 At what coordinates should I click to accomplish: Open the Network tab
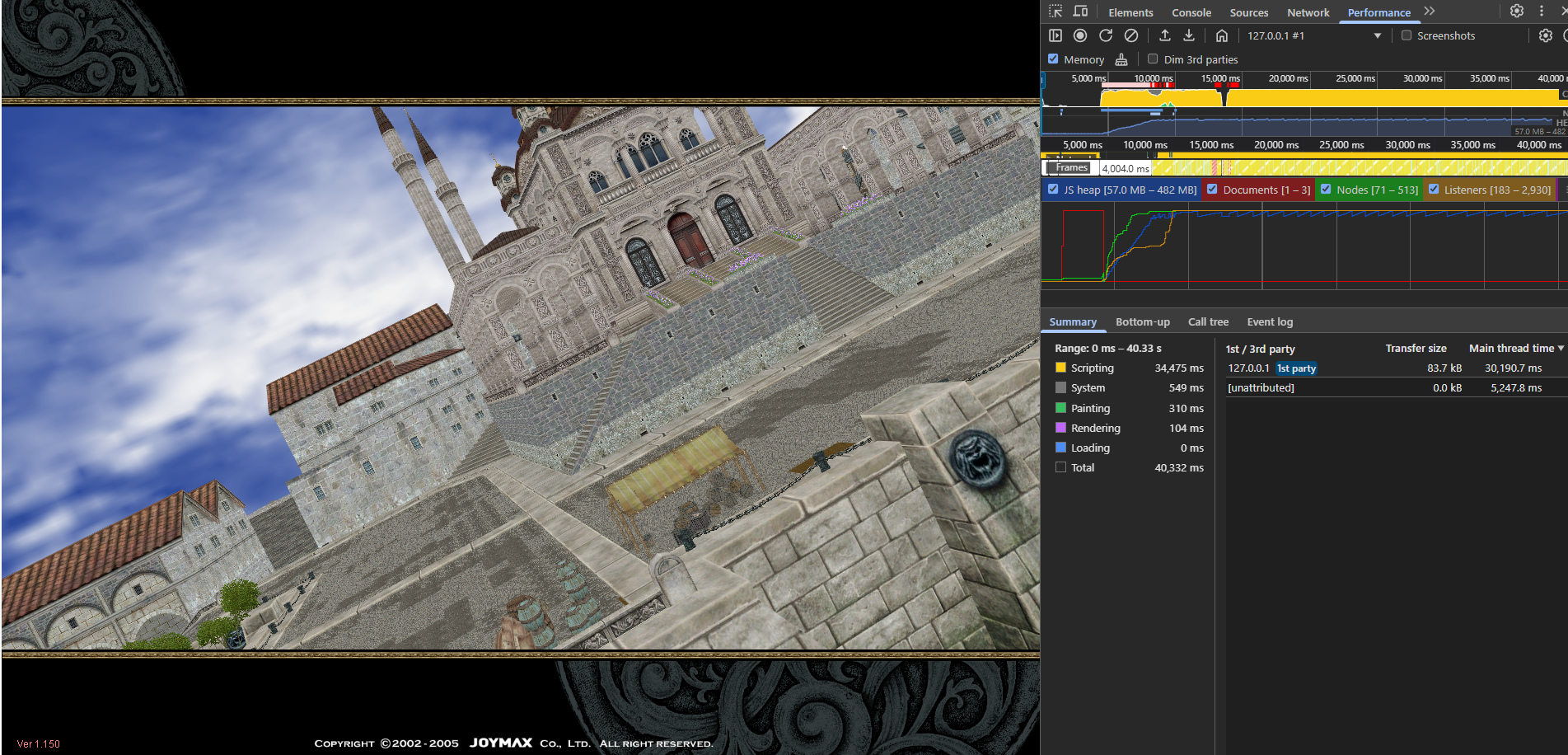tap(1308, 12)
